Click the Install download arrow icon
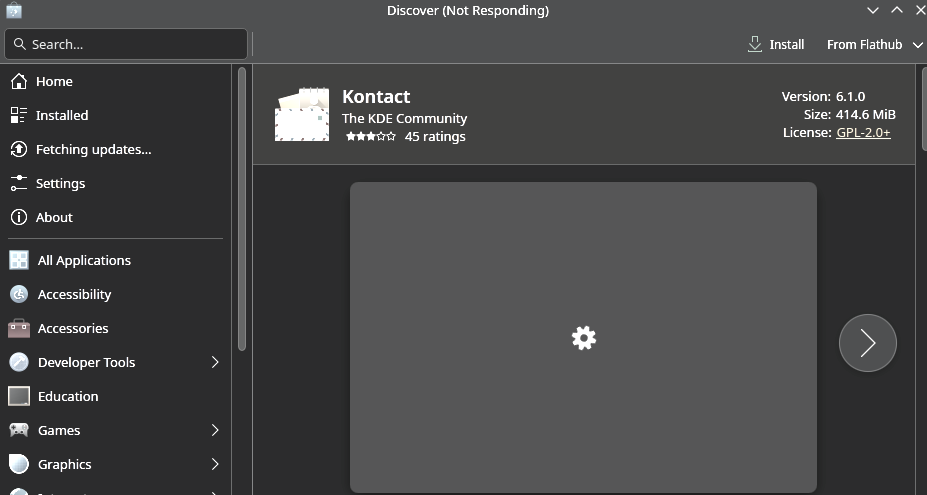The image size is (927, 495). click(755, 44)
